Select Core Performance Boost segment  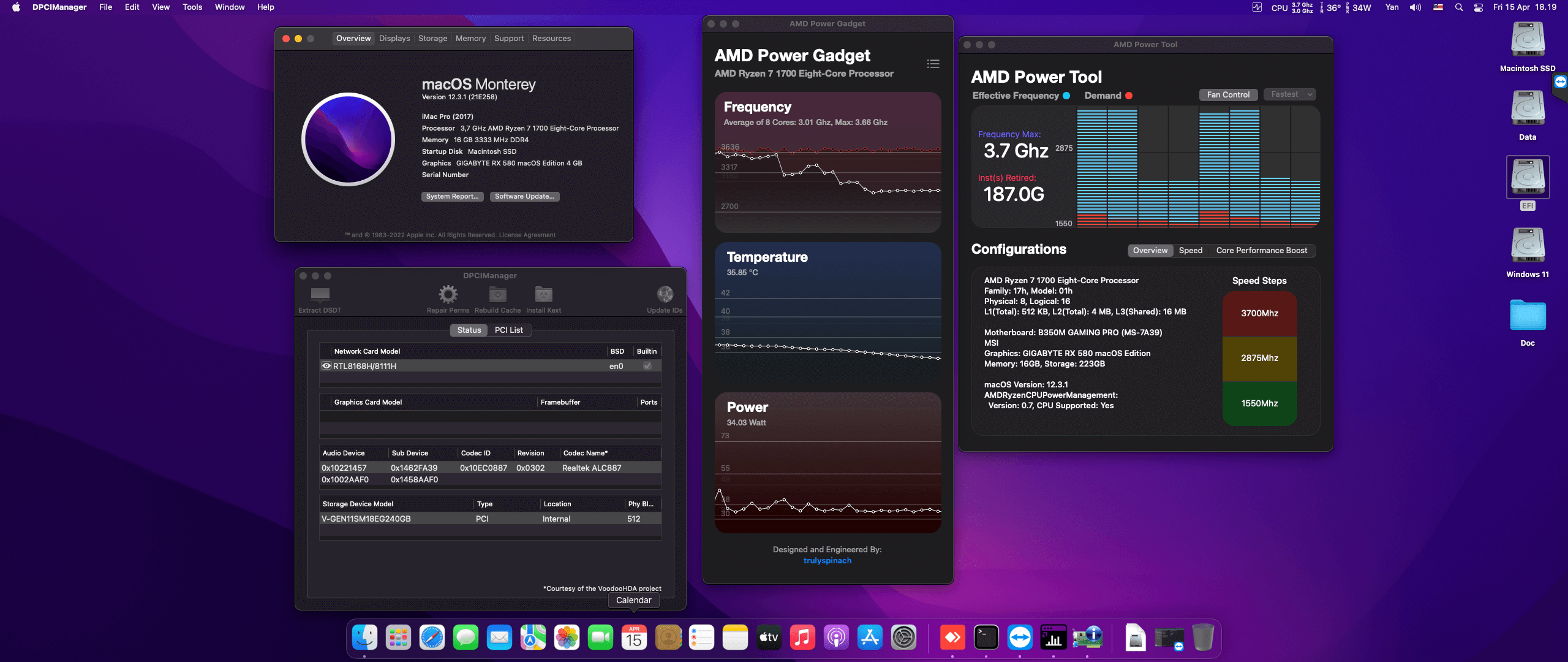click(1261, 250)
